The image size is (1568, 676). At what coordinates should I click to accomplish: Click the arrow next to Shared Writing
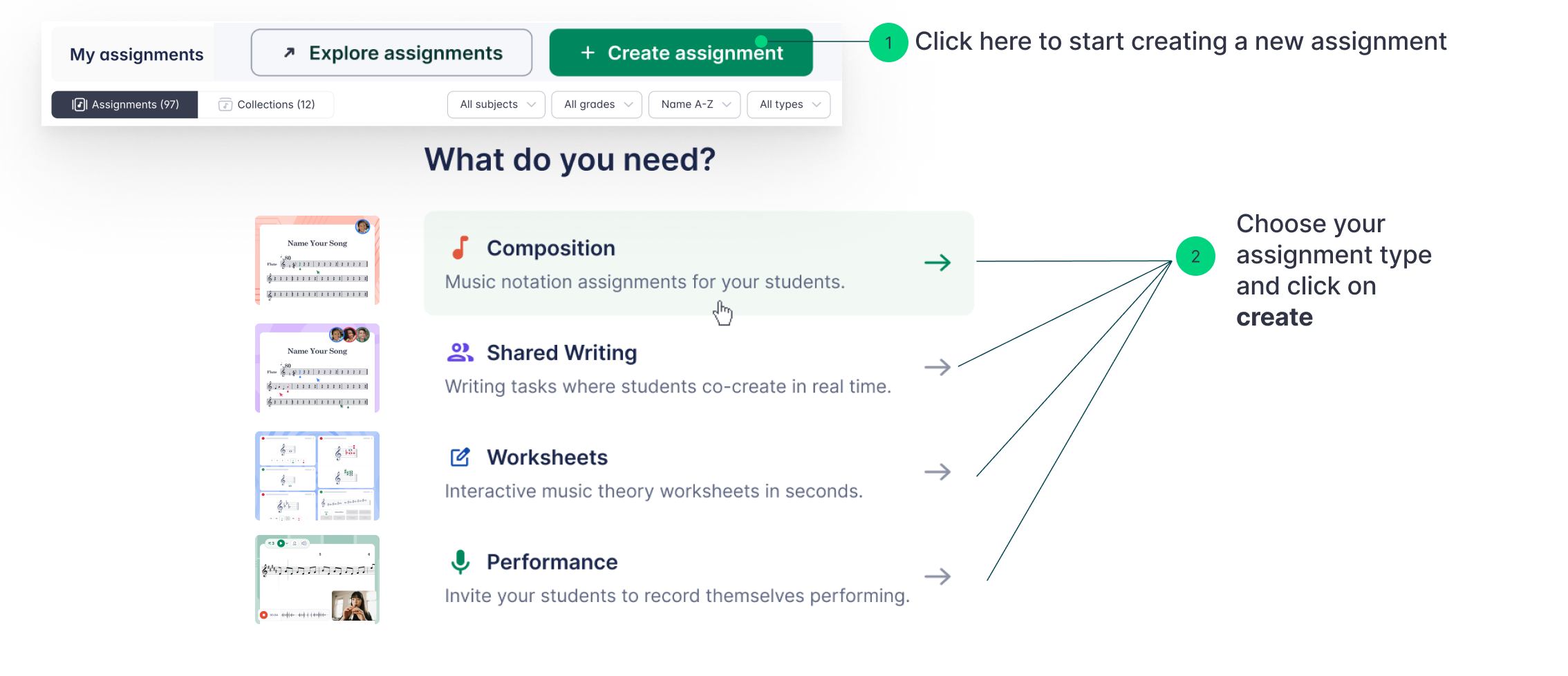tap(937, 367)
